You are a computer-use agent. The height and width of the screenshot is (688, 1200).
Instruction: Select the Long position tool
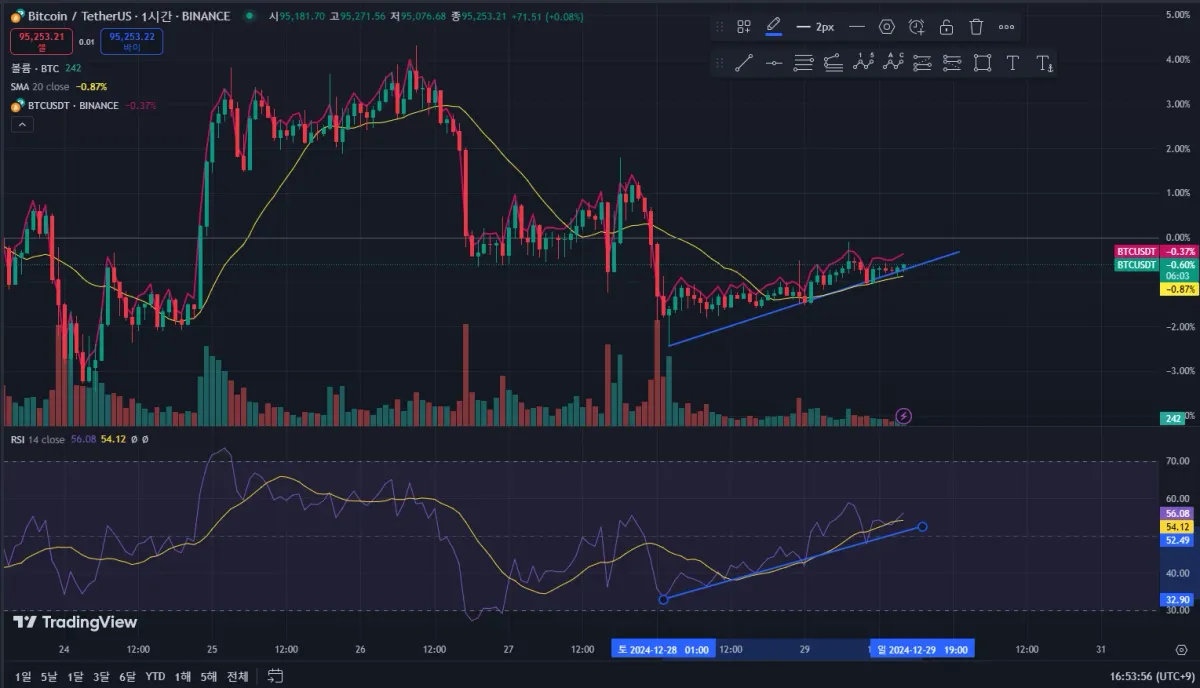[922, 63]
